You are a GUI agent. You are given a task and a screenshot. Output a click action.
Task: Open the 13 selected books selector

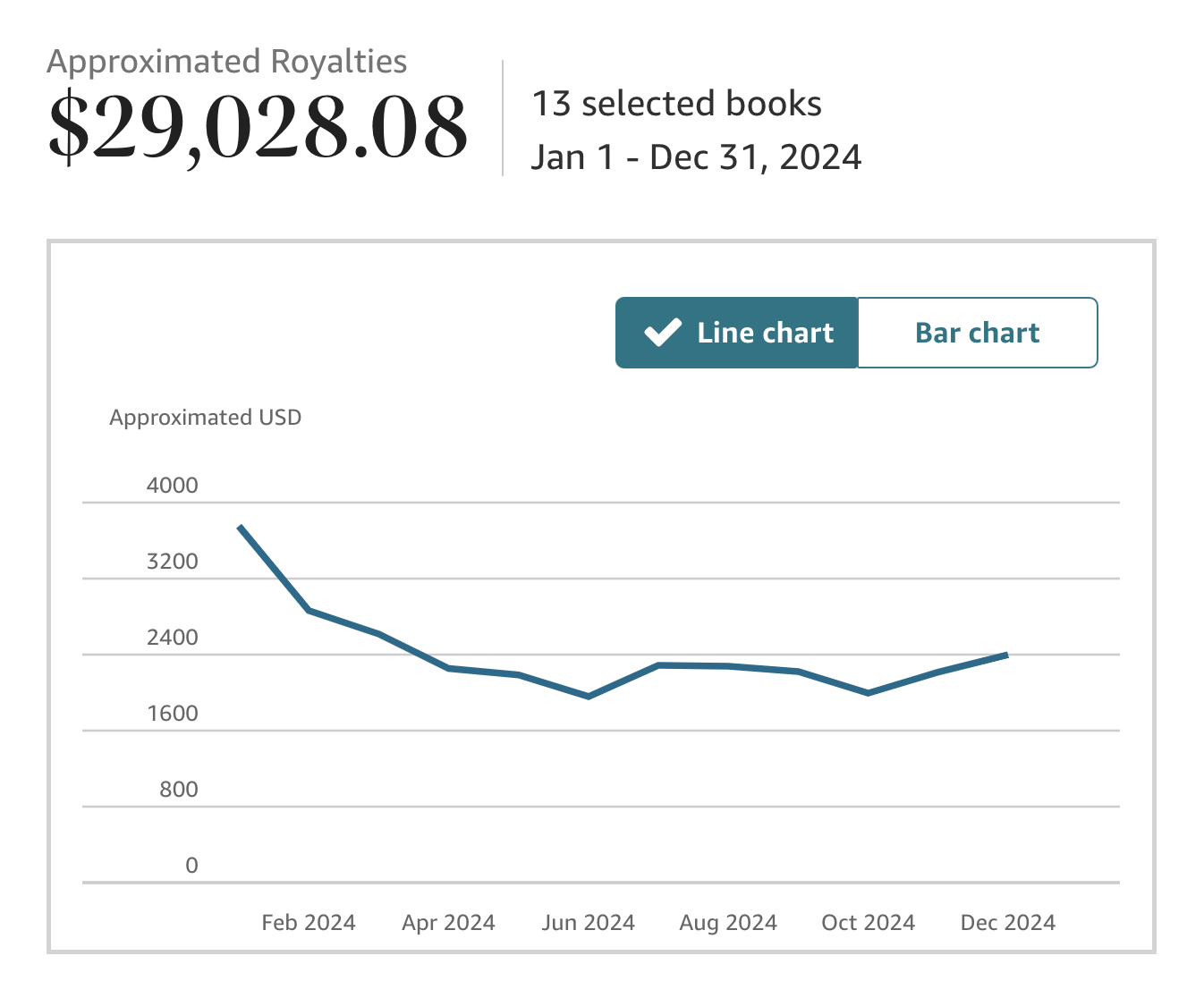click(x=677, y=104)
